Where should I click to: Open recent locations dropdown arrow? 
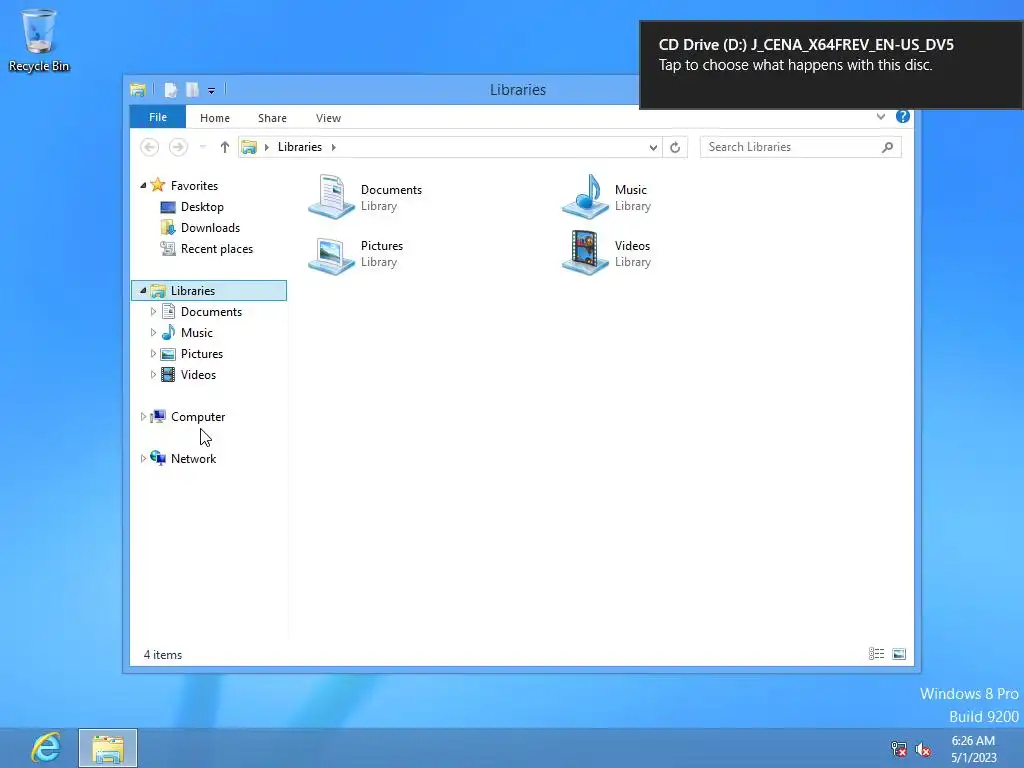point(203,148)
